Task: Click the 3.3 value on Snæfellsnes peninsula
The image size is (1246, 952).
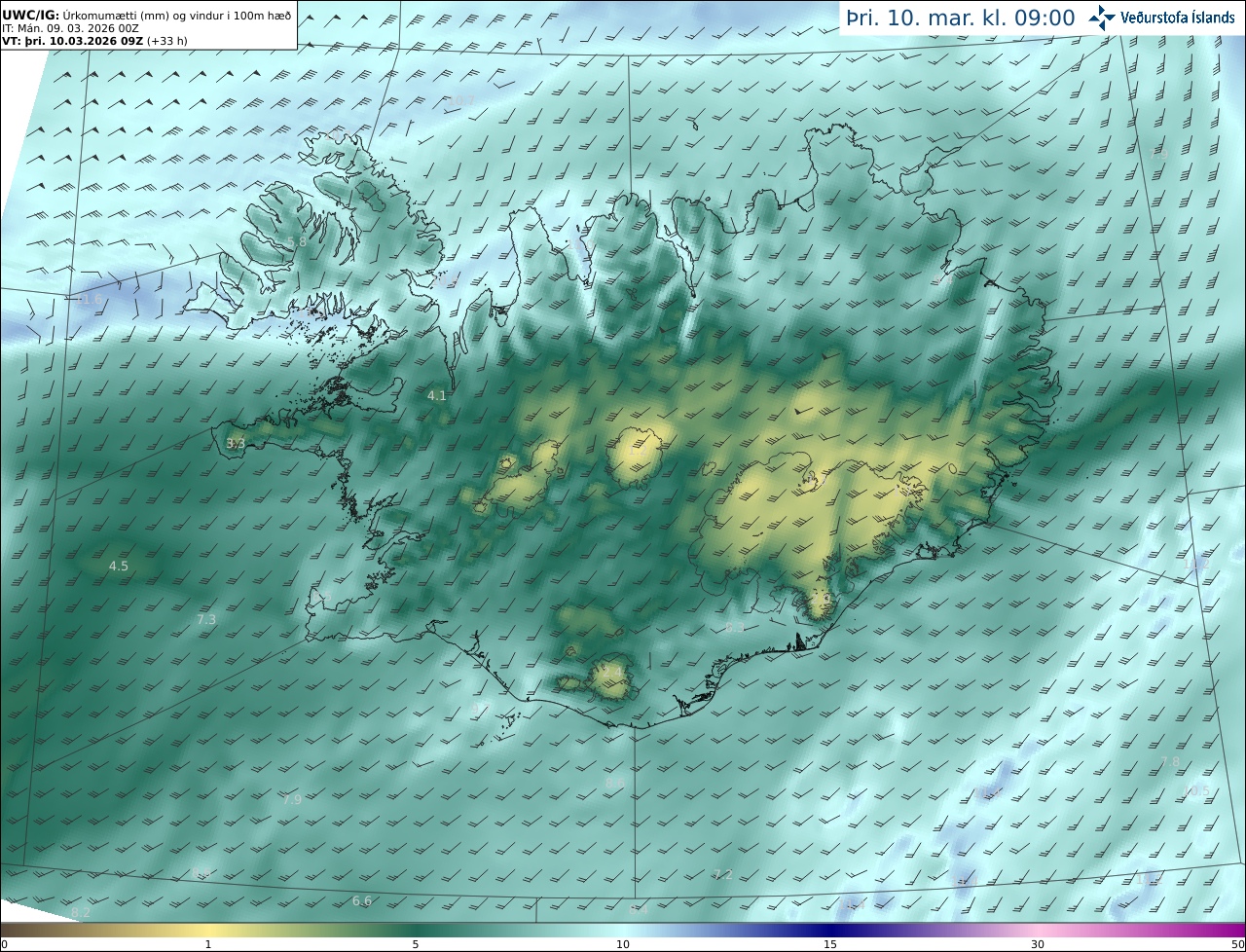Action: coord(236,444)
